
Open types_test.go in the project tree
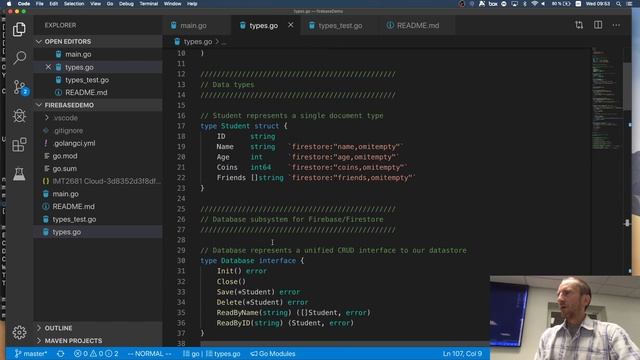(98, 219)
